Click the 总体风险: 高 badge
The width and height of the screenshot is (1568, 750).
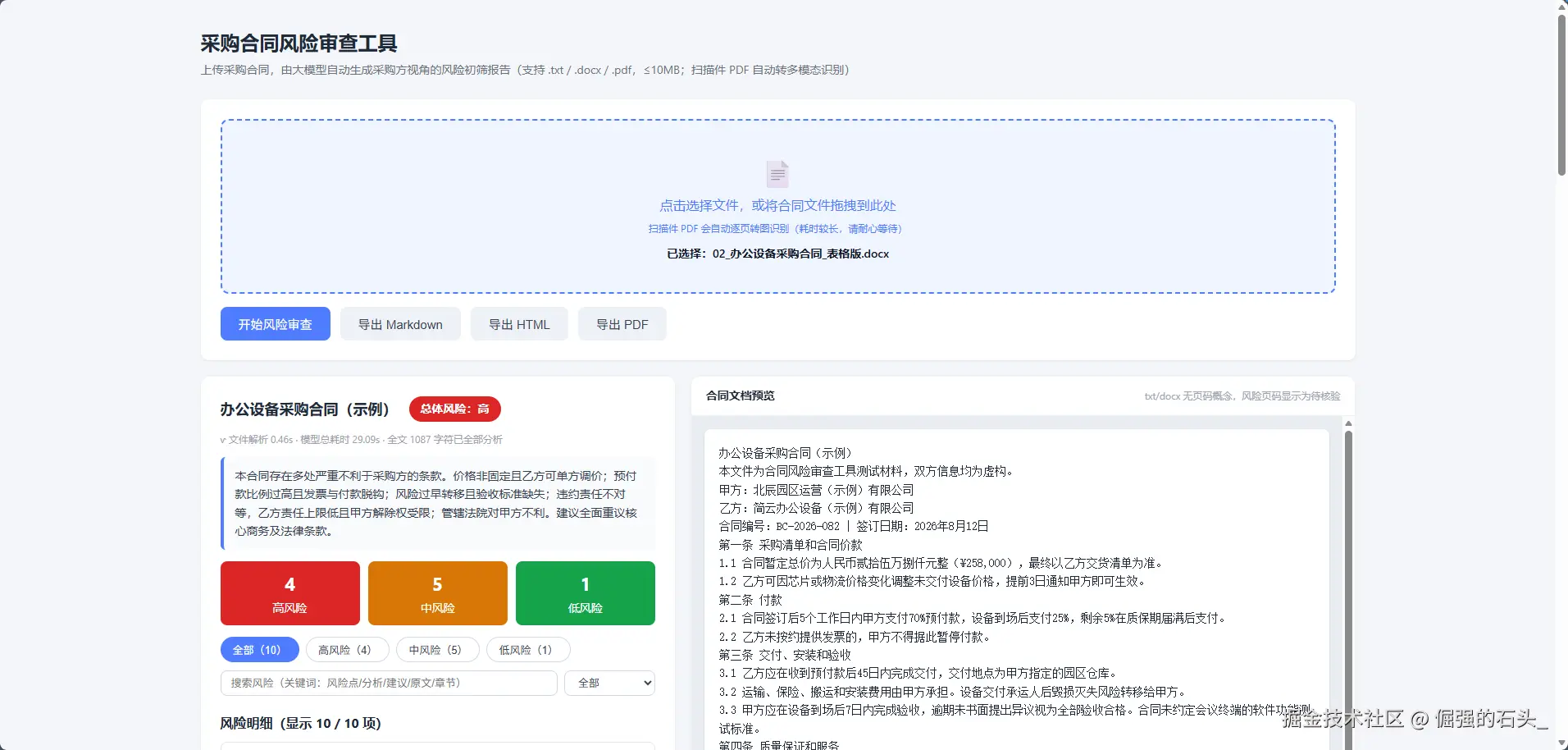tap(455, 409)
